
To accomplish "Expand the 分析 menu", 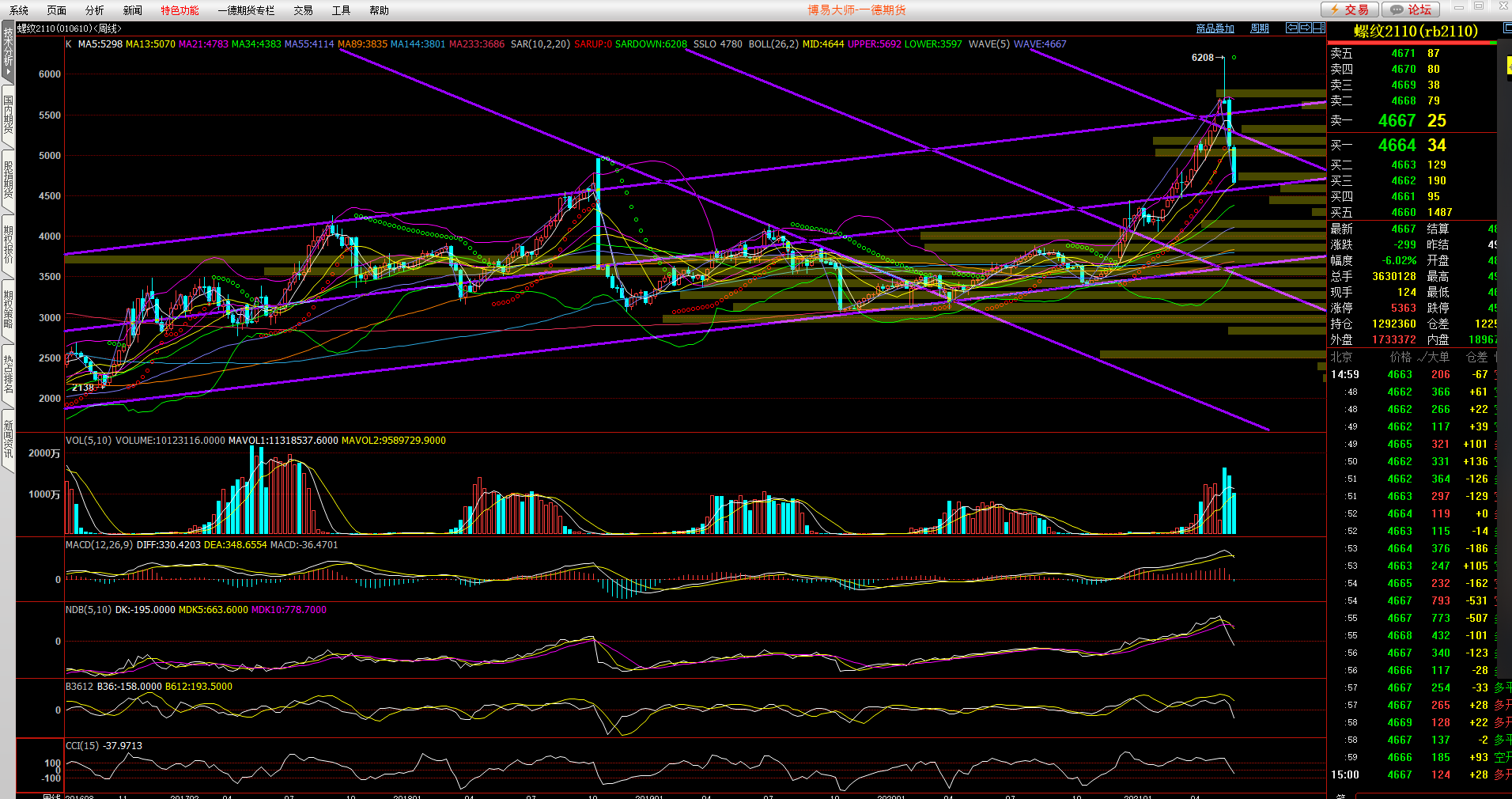I will click(x=94, y=10).
